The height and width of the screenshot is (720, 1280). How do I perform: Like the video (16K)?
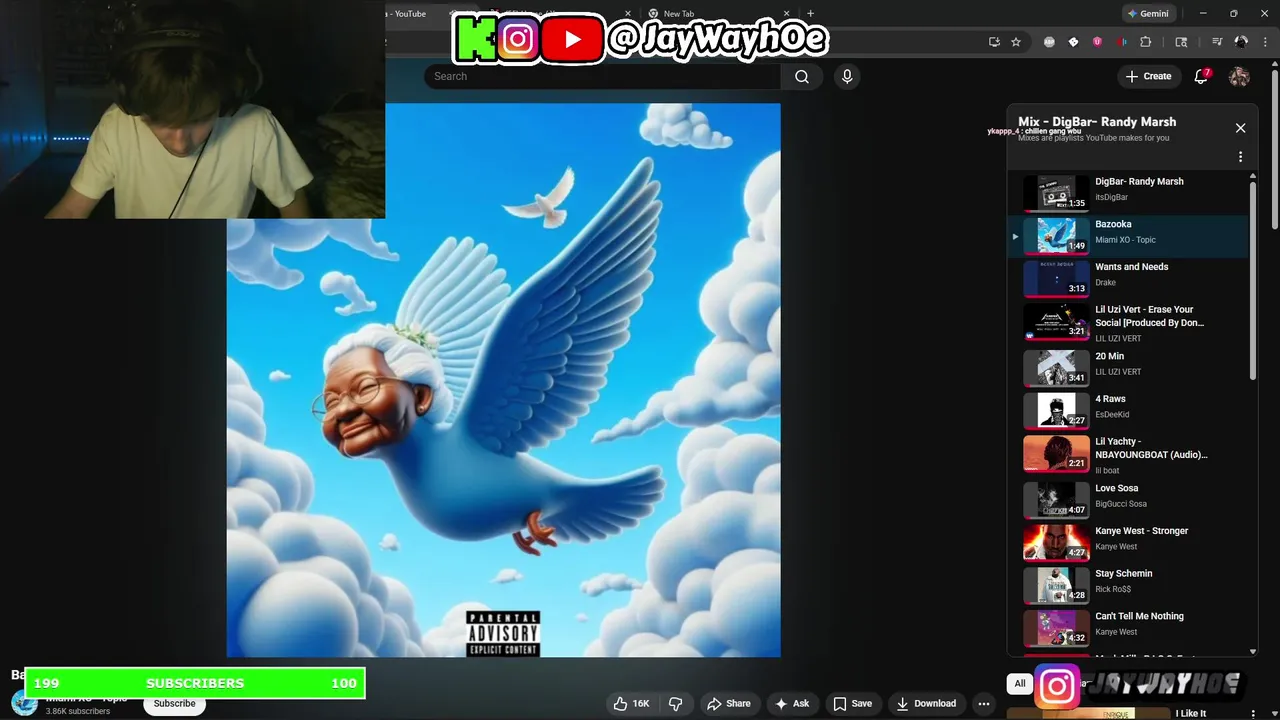[x=632, y=703]
